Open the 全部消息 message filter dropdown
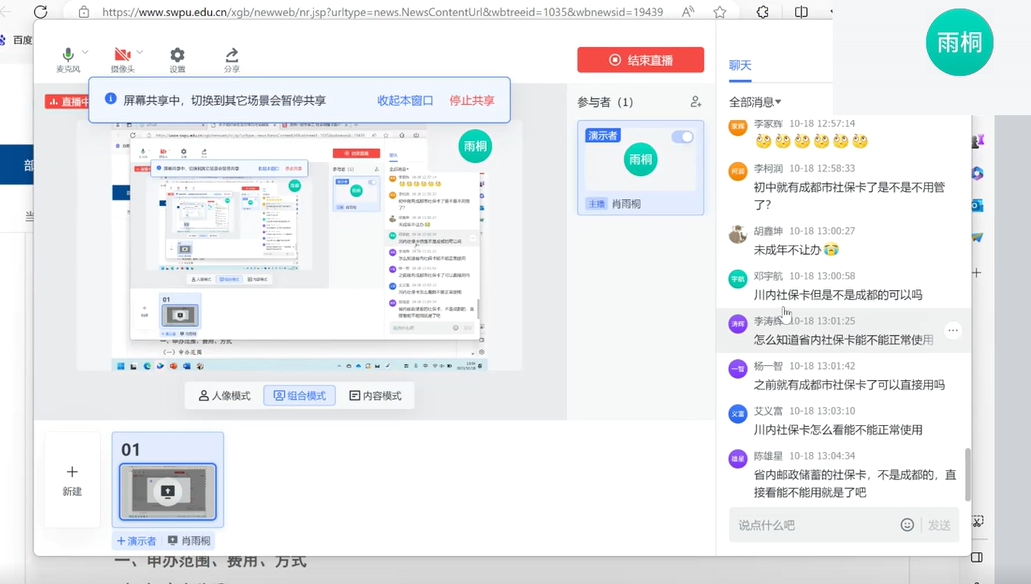Image resolution: width=1031 pixels, height=584 pixels. (x=755, y=102)
